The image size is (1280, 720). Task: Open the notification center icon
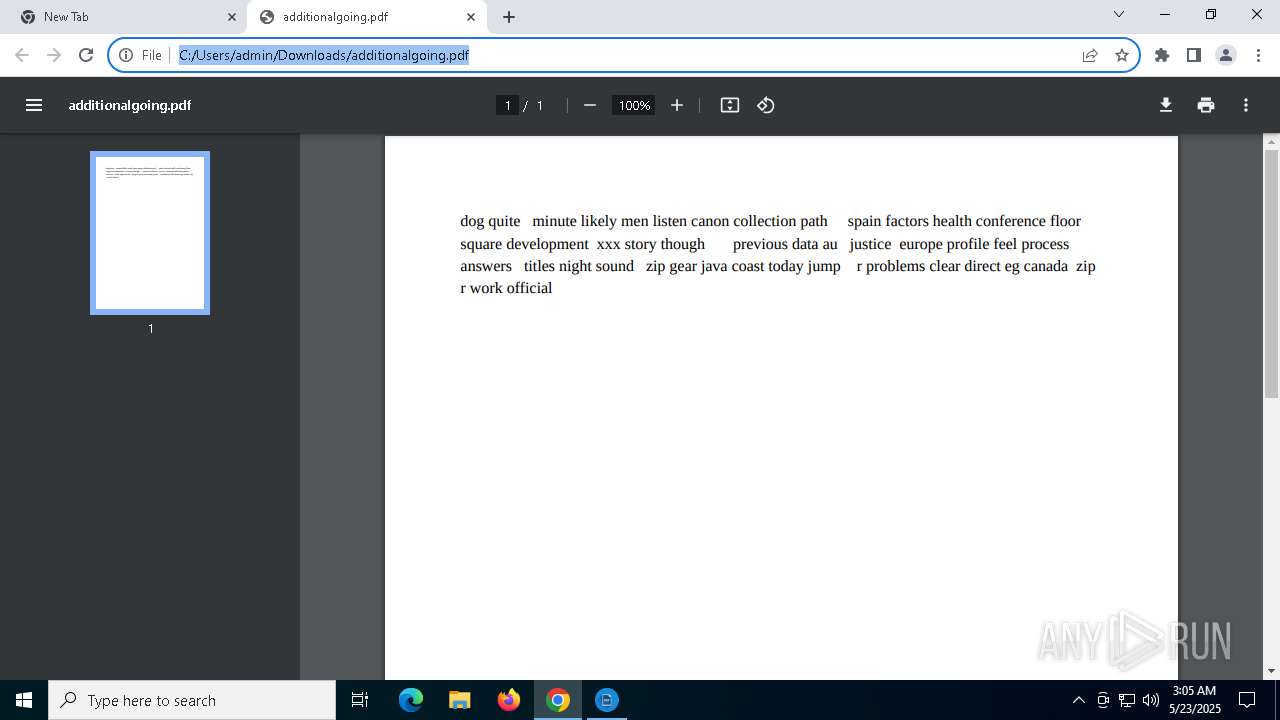1248,700
